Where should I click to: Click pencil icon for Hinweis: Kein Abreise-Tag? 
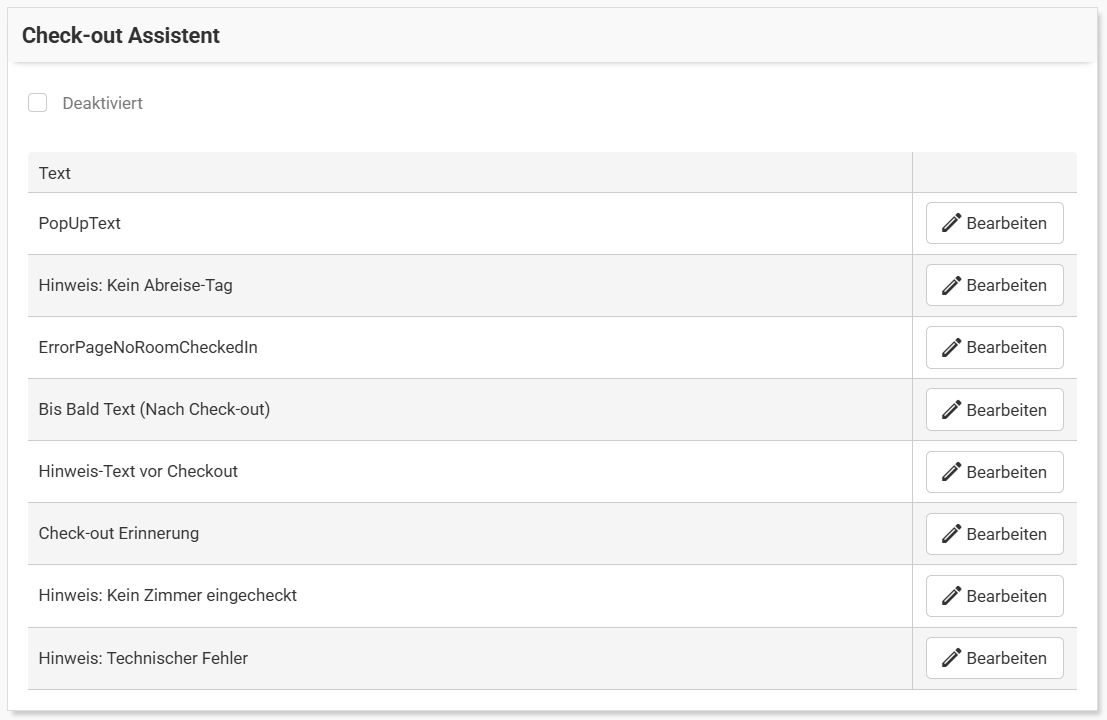click(952, 285)
